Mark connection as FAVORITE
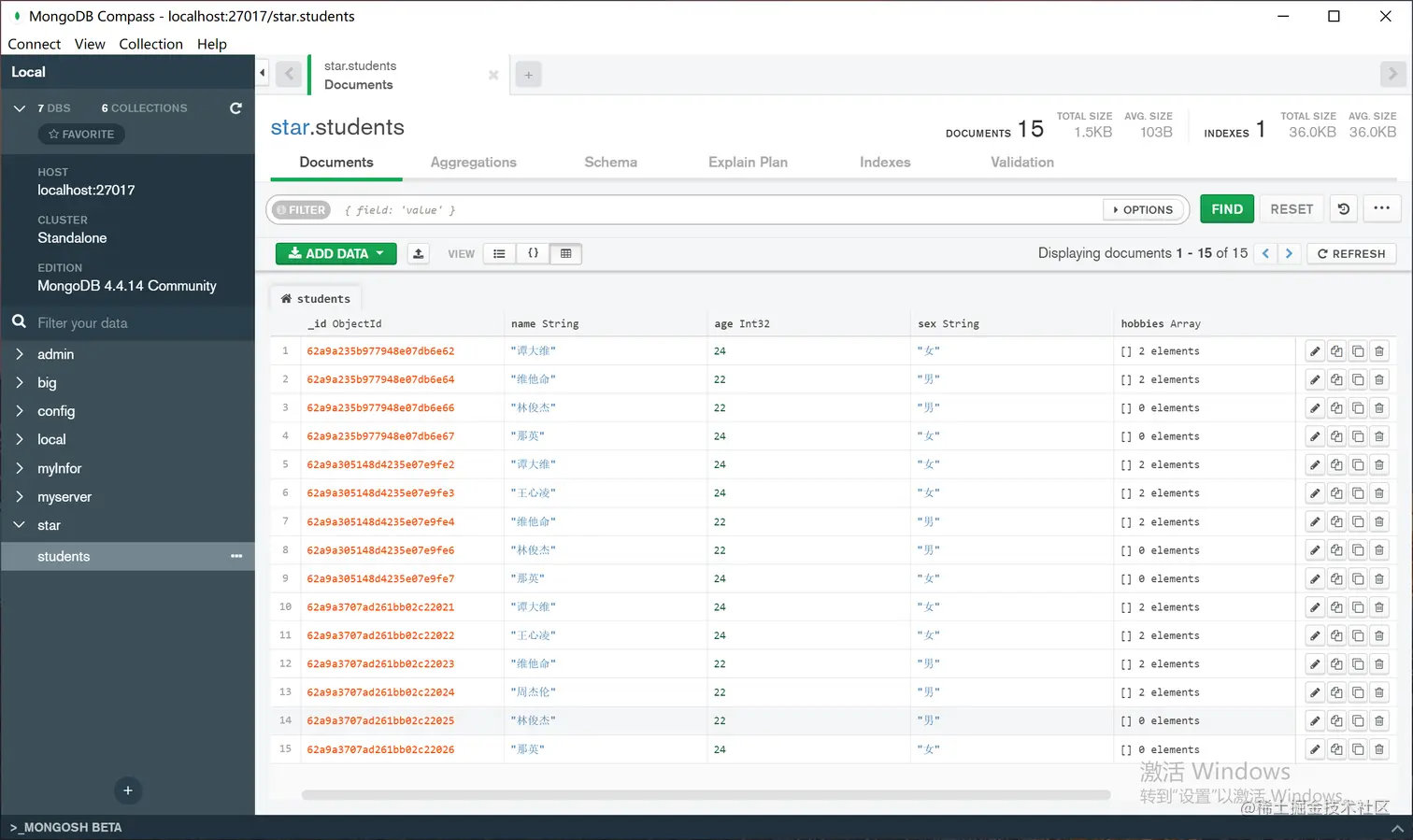 pos(81,135)
